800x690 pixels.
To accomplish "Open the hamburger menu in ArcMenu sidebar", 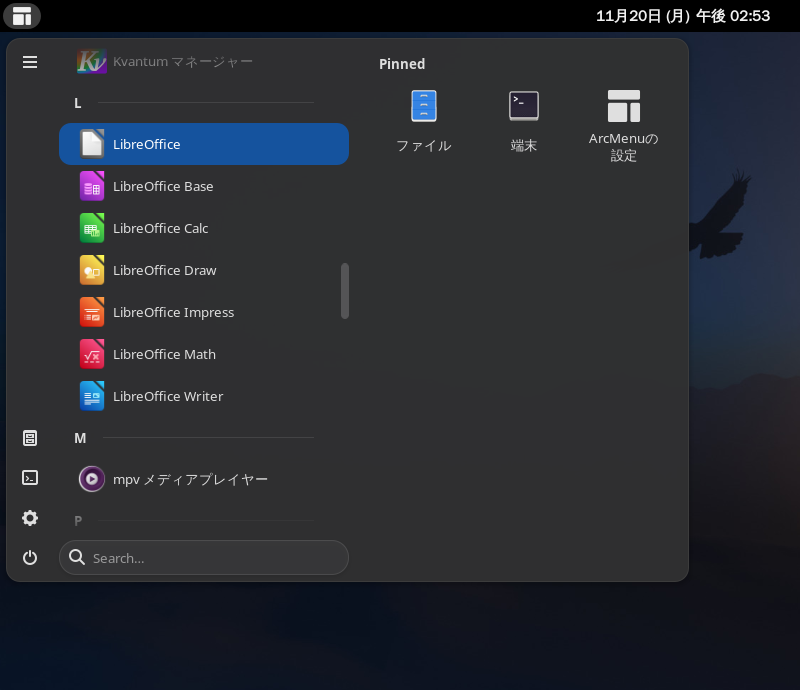I will click(x=30, y=62).
